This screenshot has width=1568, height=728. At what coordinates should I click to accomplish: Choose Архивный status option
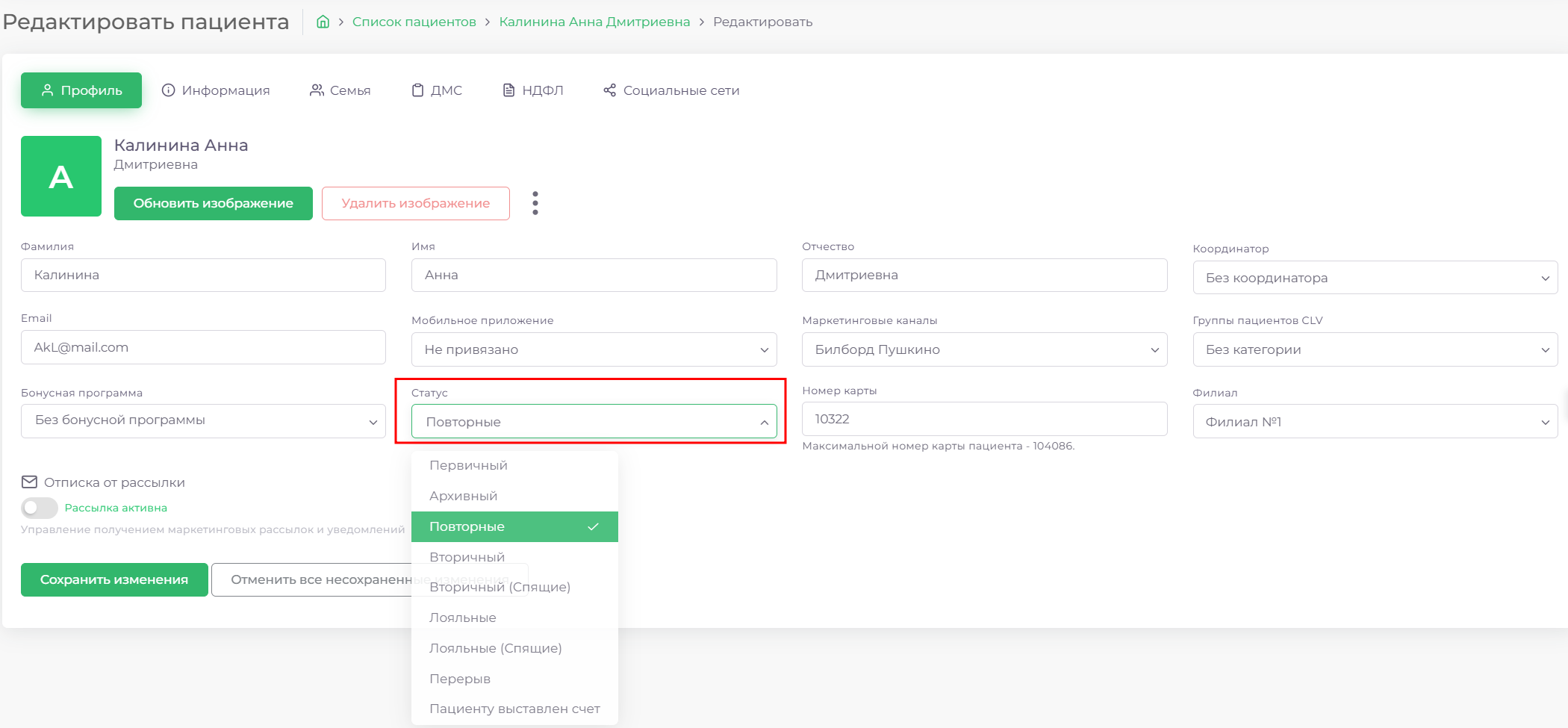[x=514, y=496]
